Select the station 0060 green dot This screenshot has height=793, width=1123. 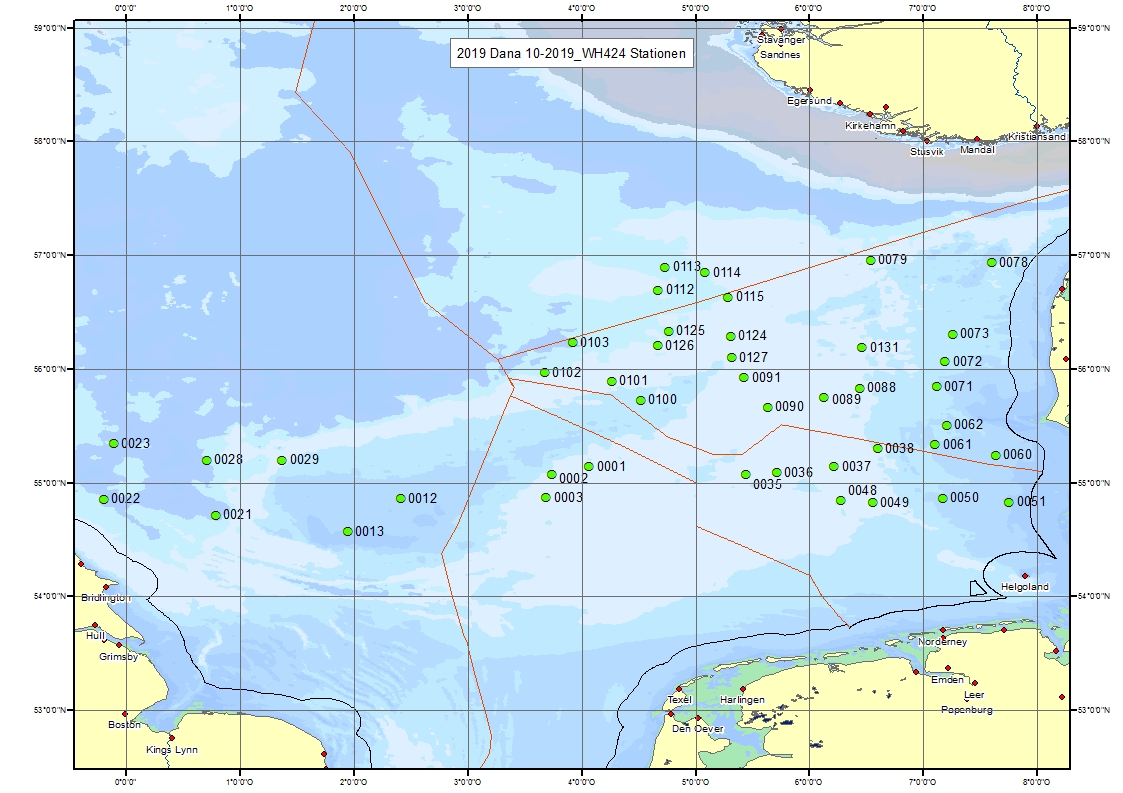(996, 455)
